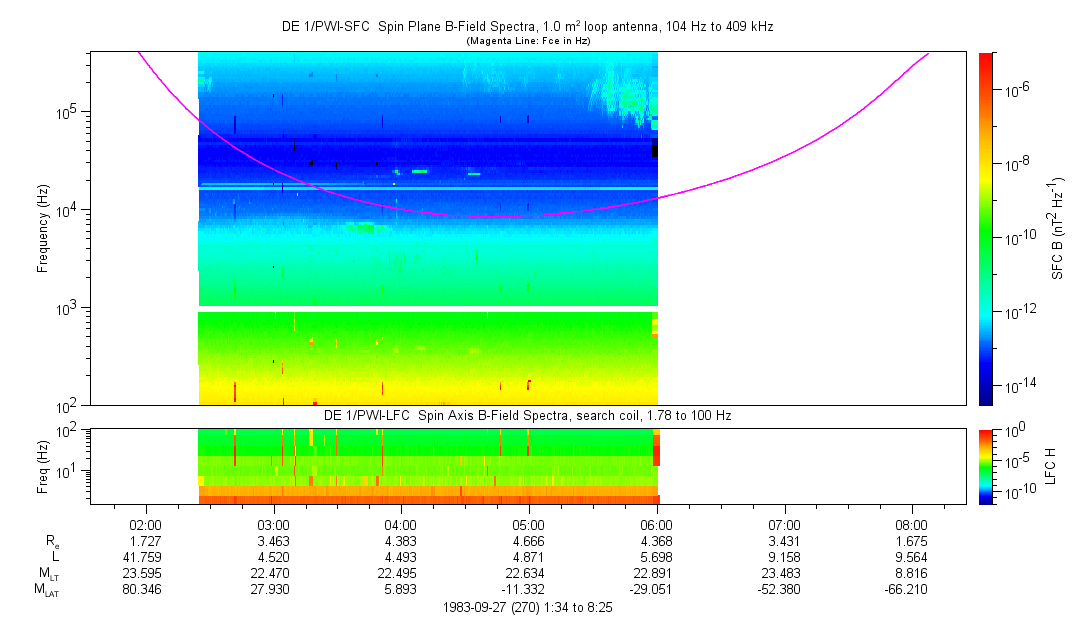Click the SFC B-Field Spectra plot title
The height and width of the screenshot is (620, 1083).
tap(527, 27)
